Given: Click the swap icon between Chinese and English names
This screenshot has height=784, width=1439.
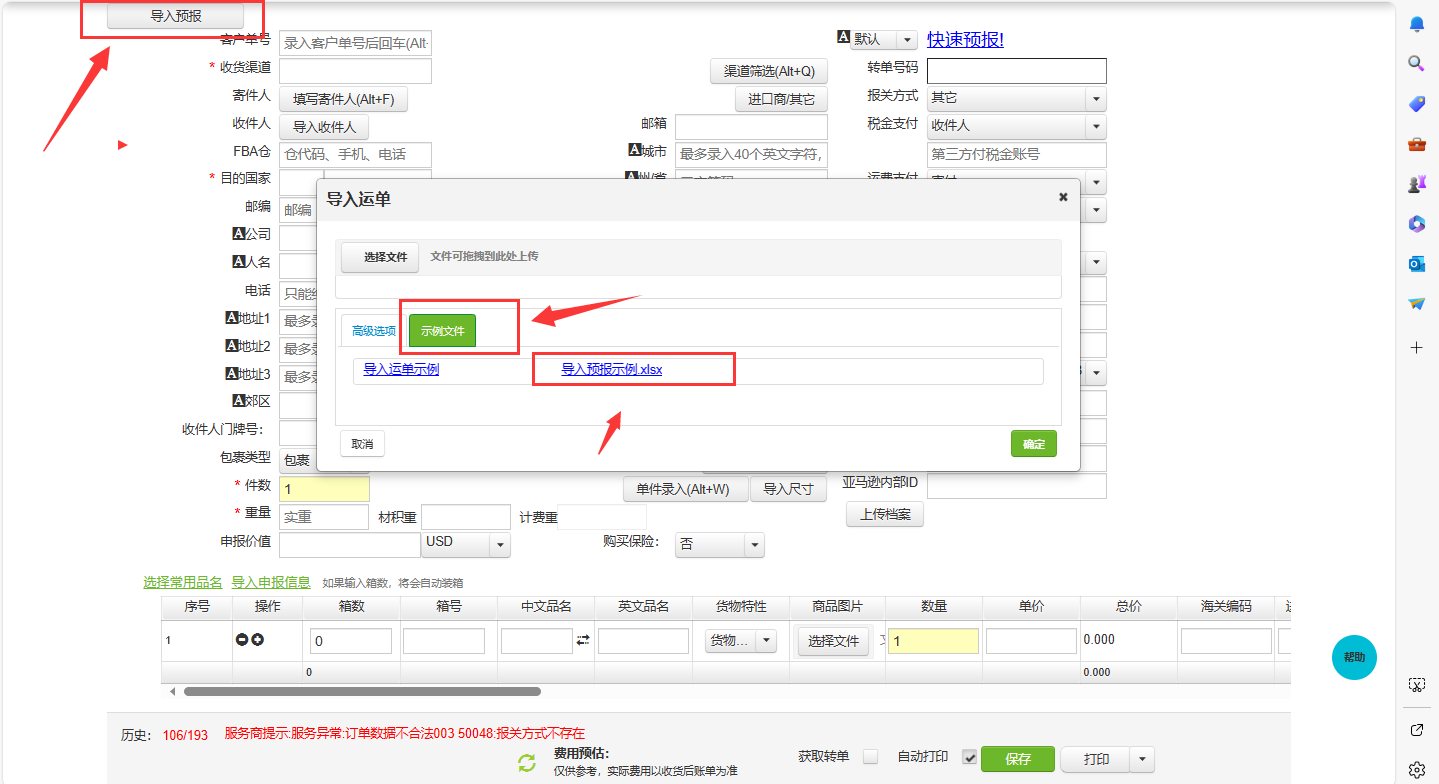Looking at the screenshot, I should [x=583, y=640].
